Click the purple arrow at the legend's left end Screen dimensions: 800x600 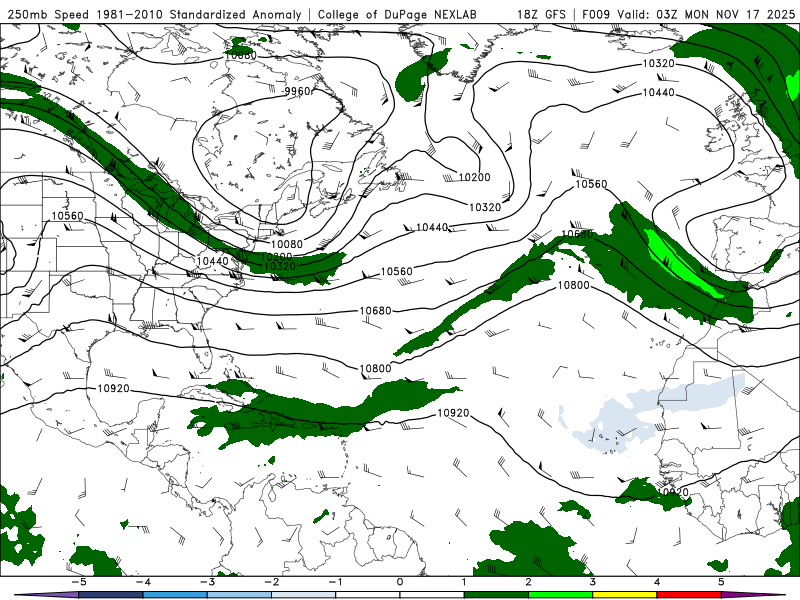pos(47,595)
